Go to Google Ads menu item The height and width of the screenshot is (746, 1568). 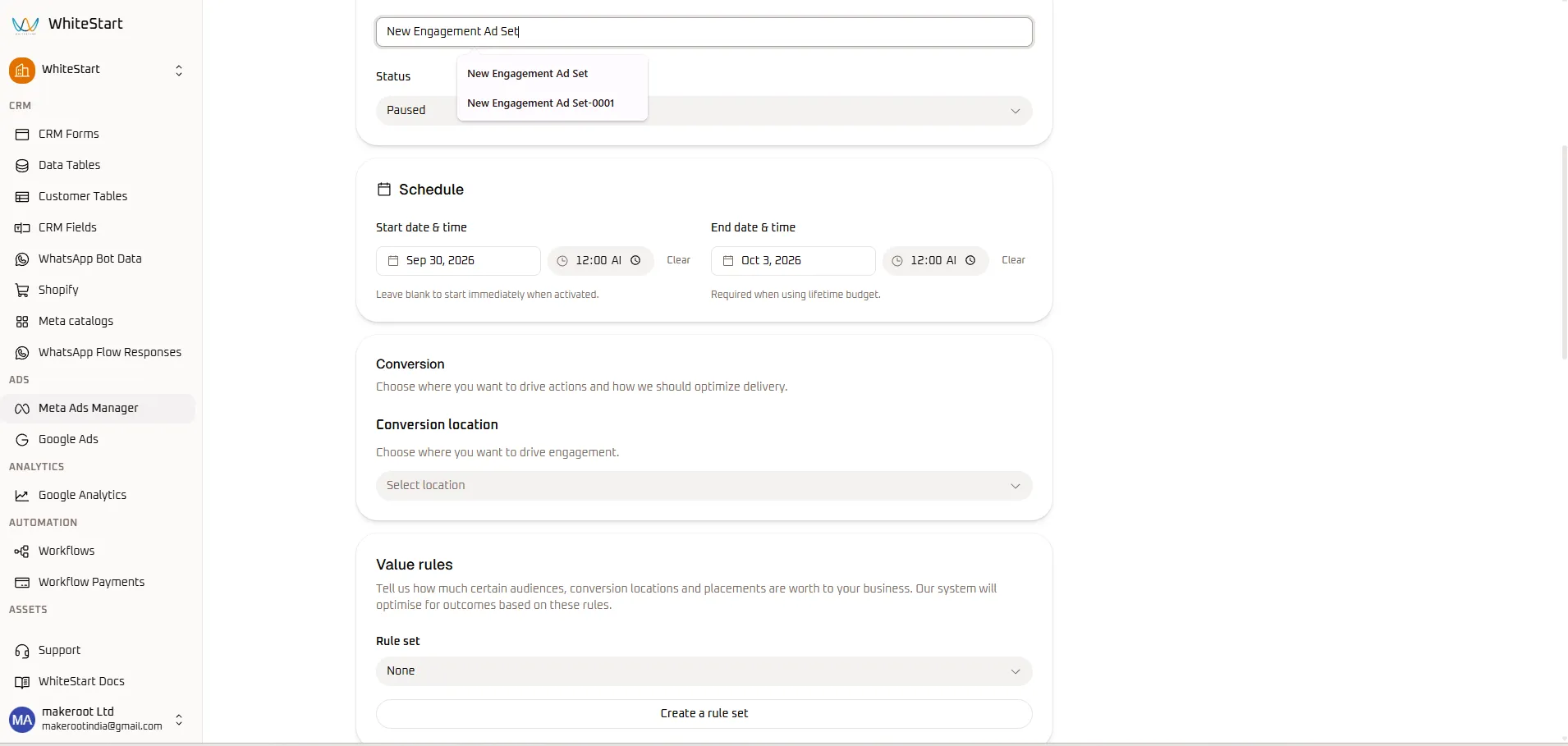click(99, 439)
